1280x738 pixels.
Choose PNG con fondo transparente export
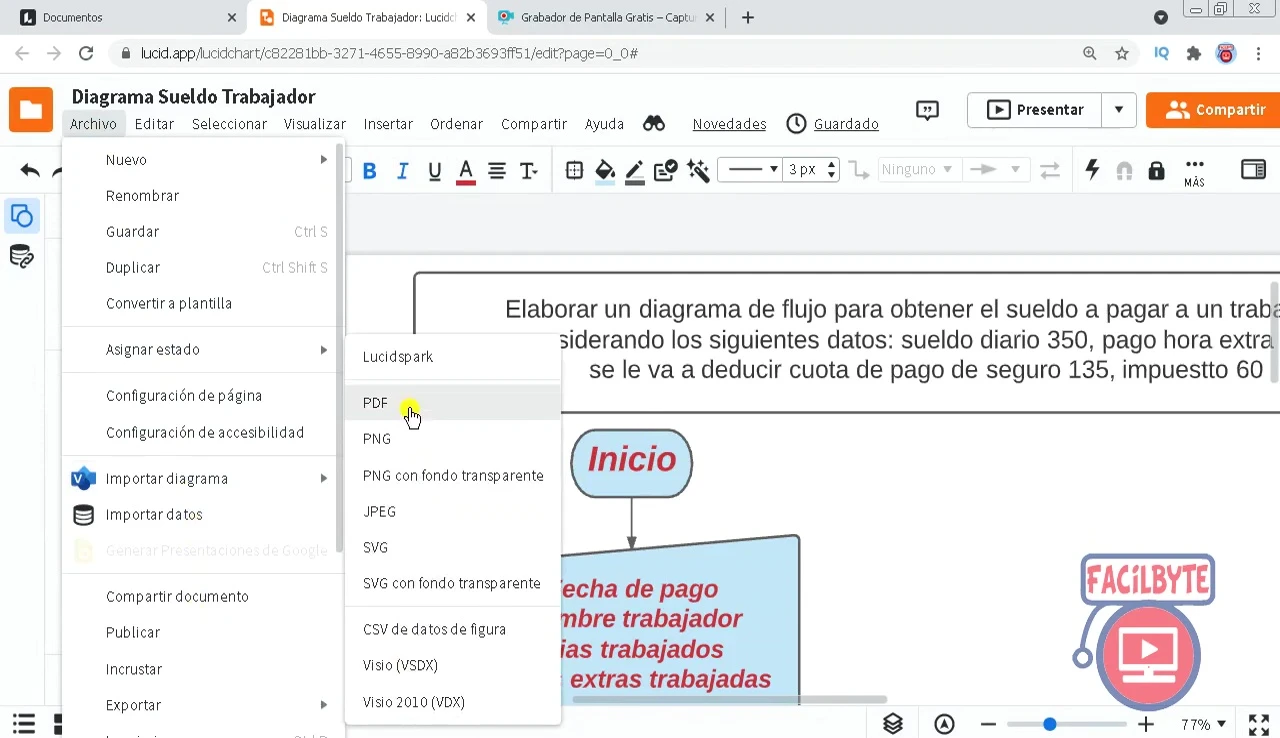(452, 475)
